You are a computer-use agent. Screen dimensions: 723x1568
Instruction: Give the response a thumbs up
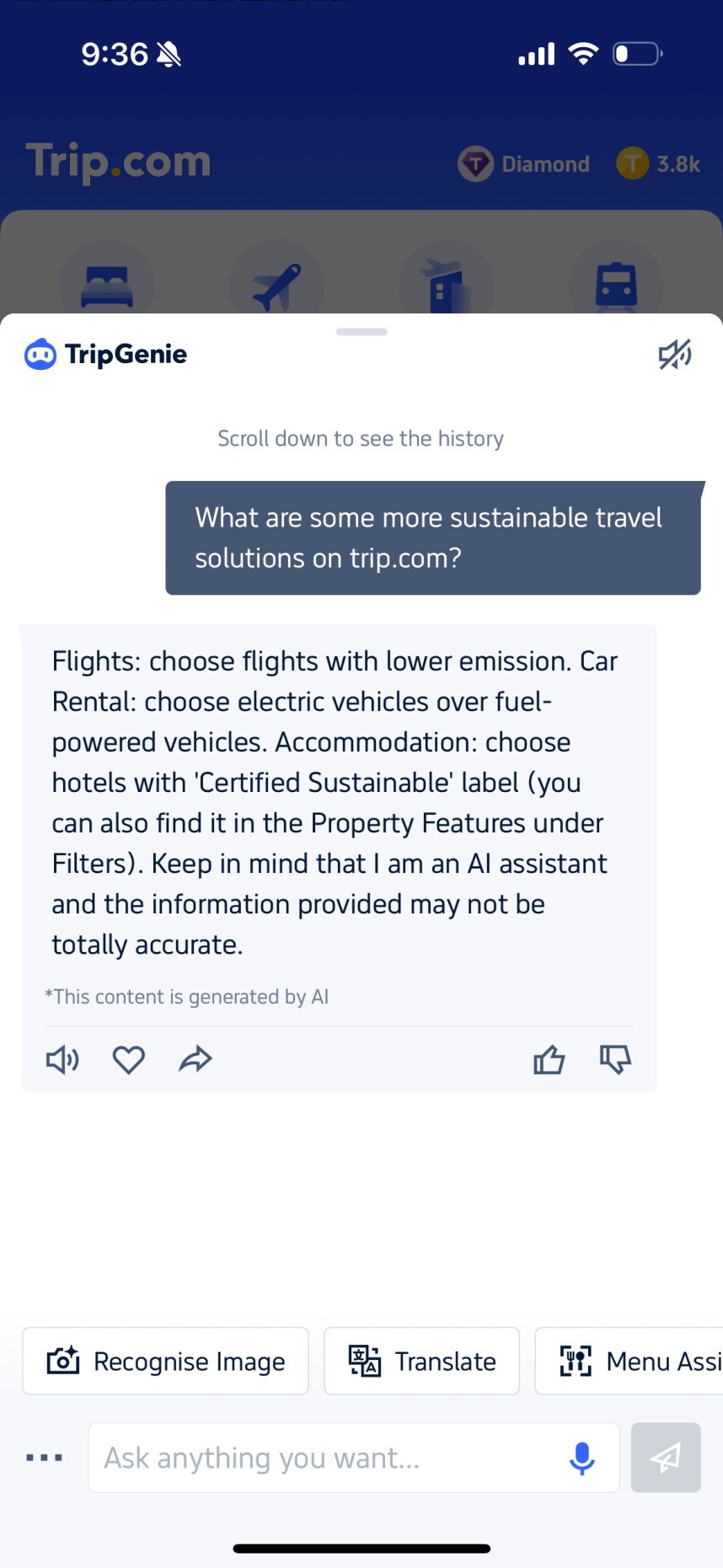click(x=549, y=1059)
